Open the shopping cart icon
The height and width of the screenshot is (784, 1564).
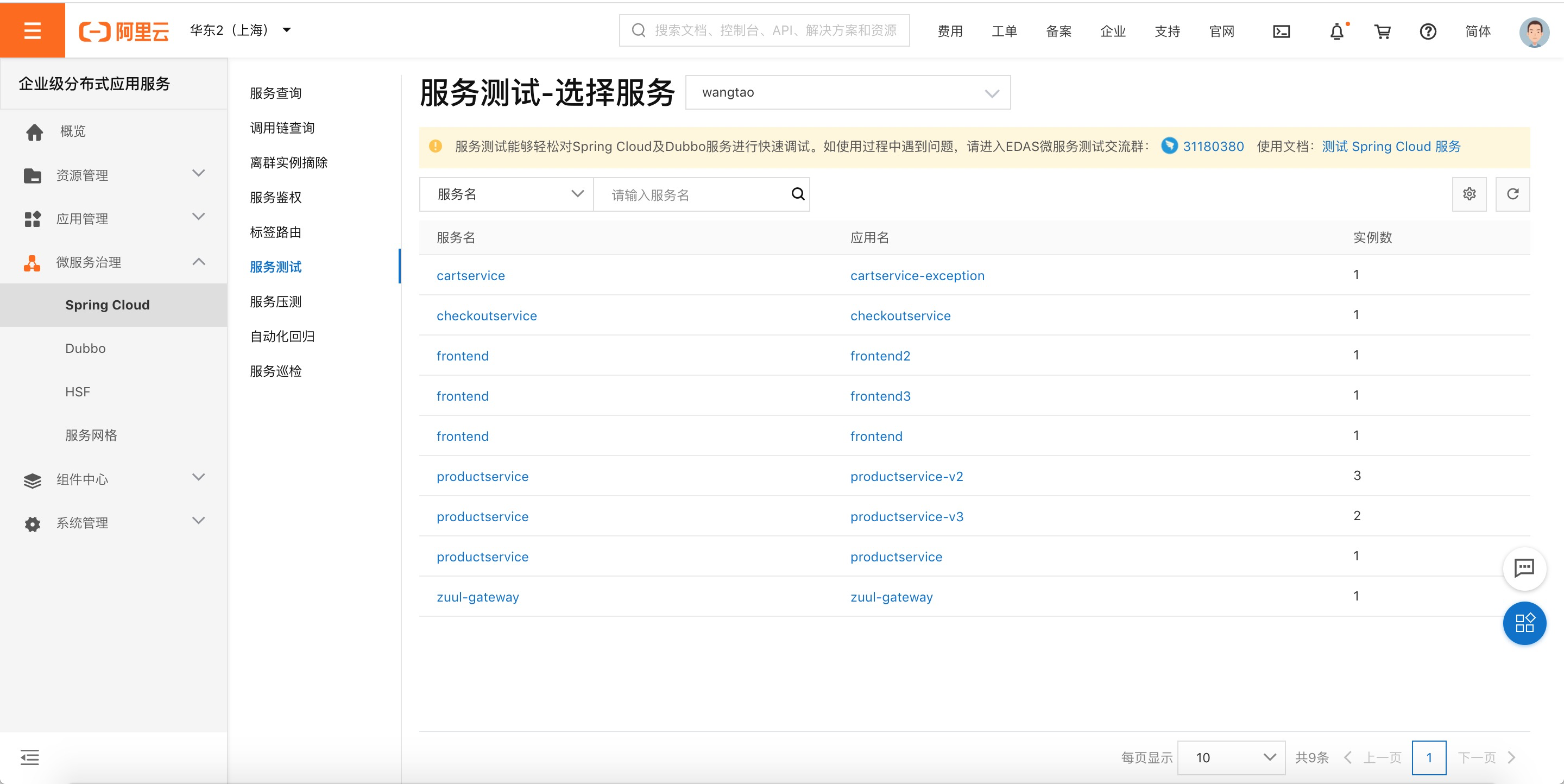tap(1383, 31)
